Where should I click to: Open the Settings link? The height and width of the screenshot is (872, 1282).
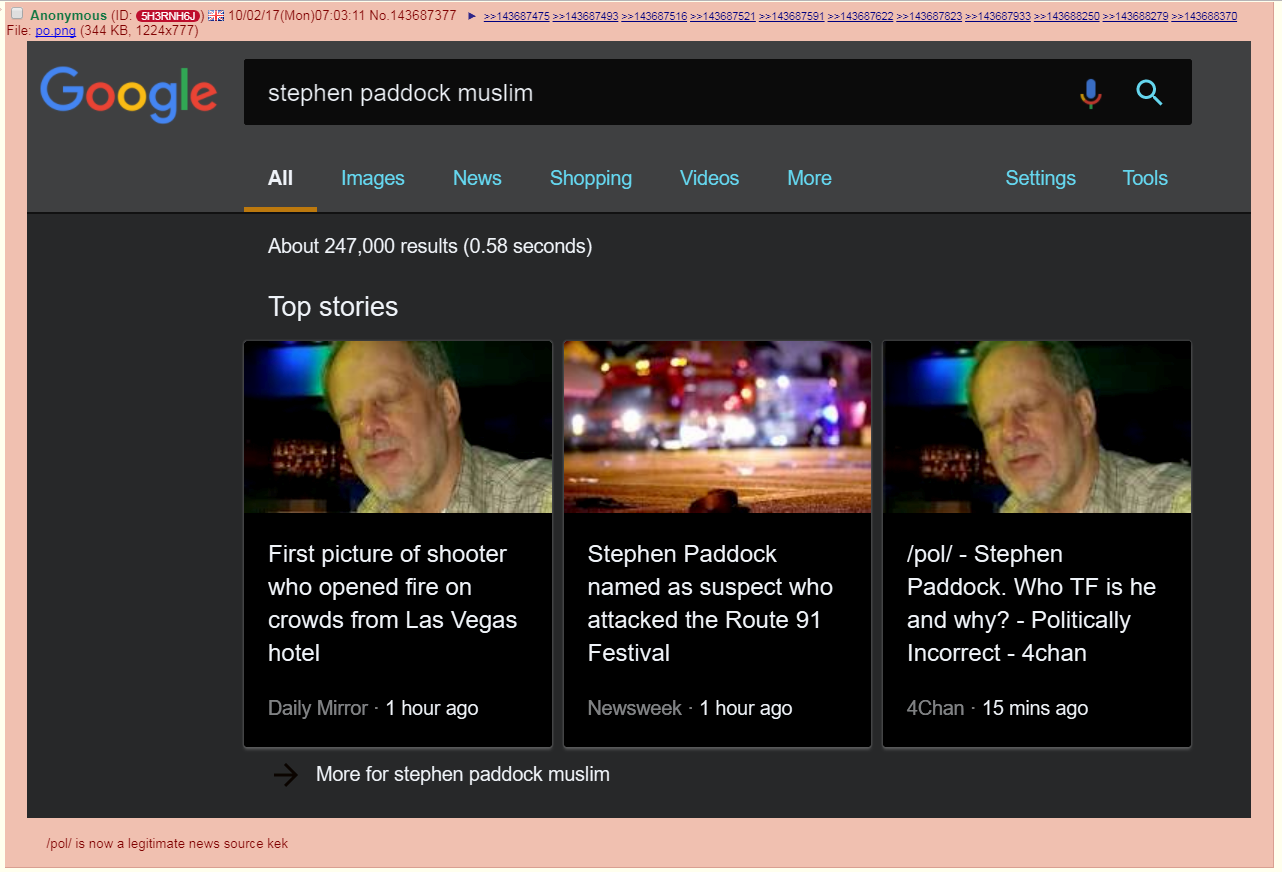pyautogui.click(x=1040, y=178)
